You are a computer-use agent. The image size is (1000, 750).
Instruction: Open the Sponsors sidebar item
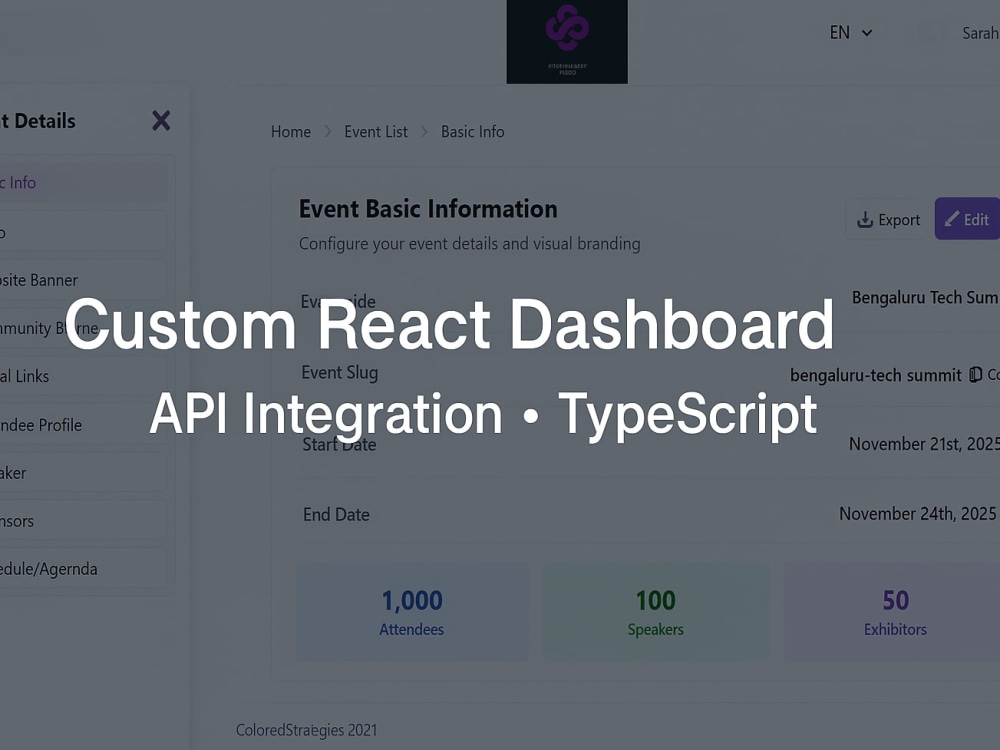(x=84, y=521)
